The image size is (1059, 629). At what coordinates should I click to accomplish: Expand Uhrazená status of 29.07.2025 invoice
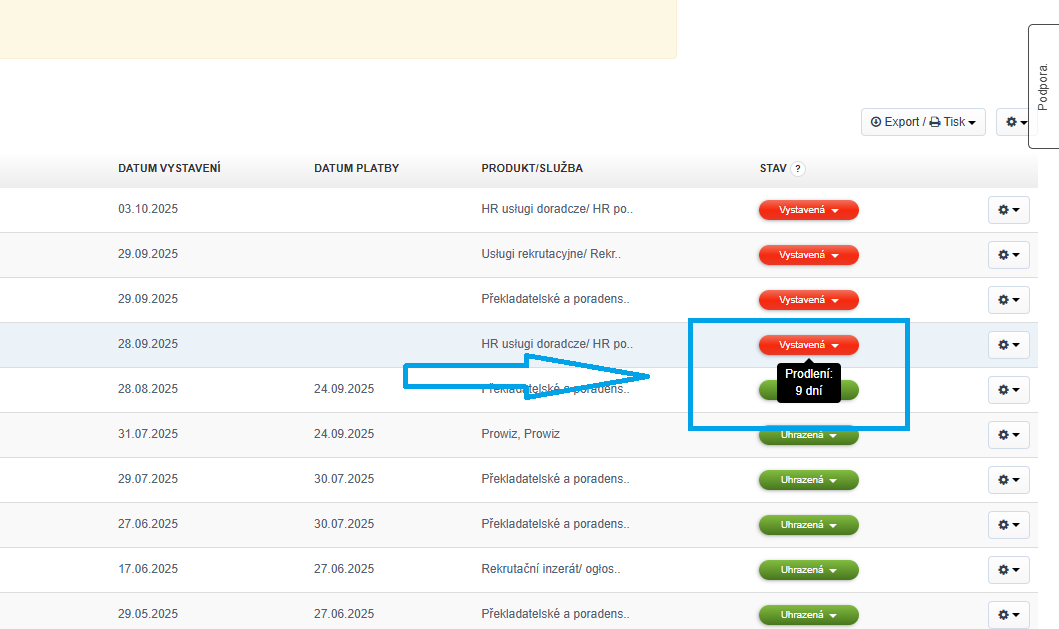click(x=808, y=480)
